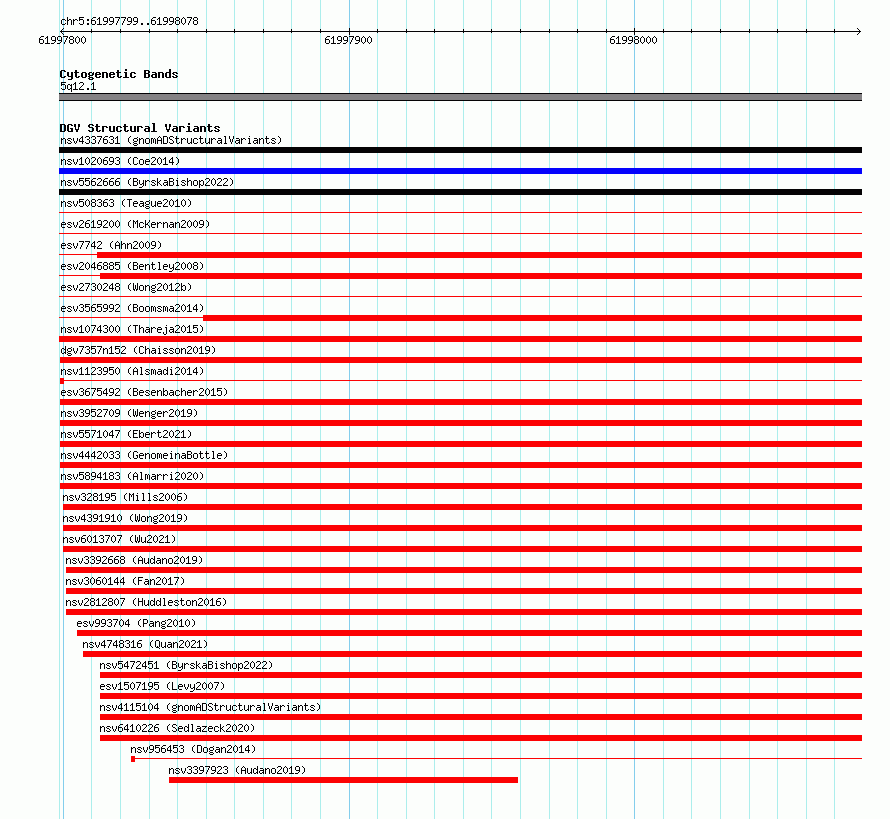Select esv7742 (Ahn2009) variant label

pos(111,245)
